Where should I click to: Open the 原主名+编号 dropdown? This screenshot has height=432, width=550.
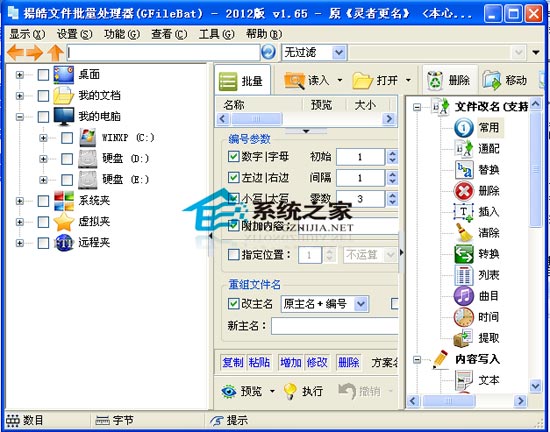361,304
